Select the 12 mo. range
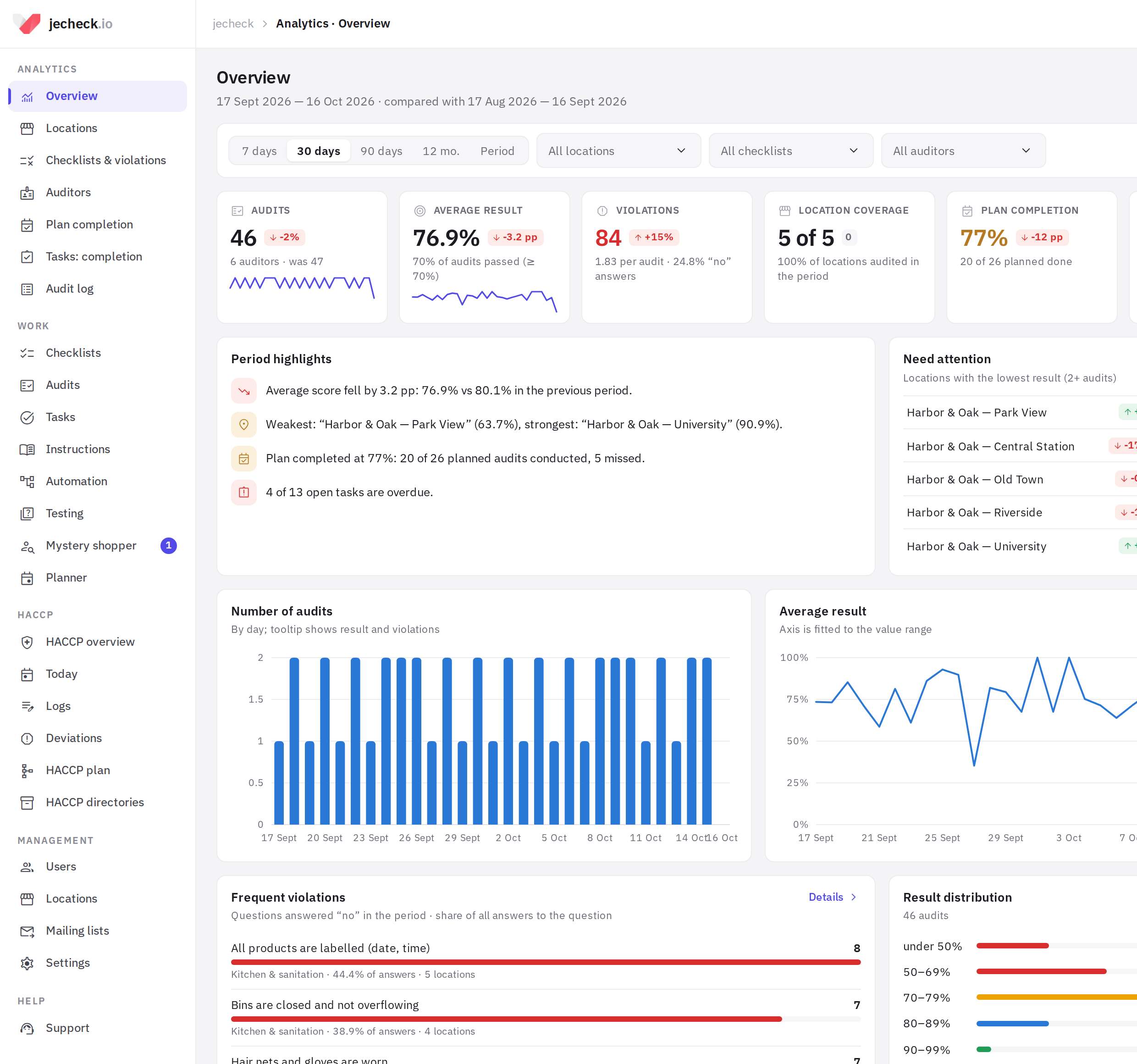Screen dimensions: 1137x1064 click(x=441, y=151)
